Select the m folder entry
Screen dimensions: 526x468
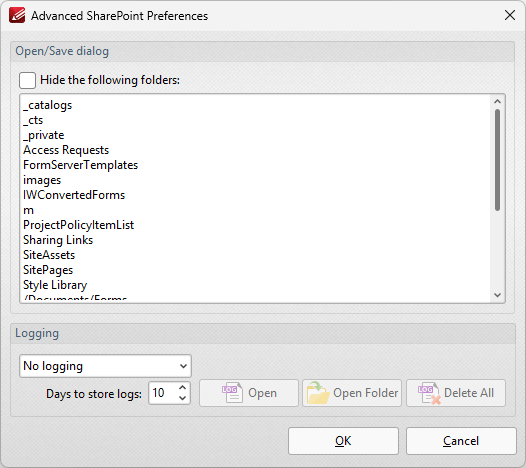29,210
